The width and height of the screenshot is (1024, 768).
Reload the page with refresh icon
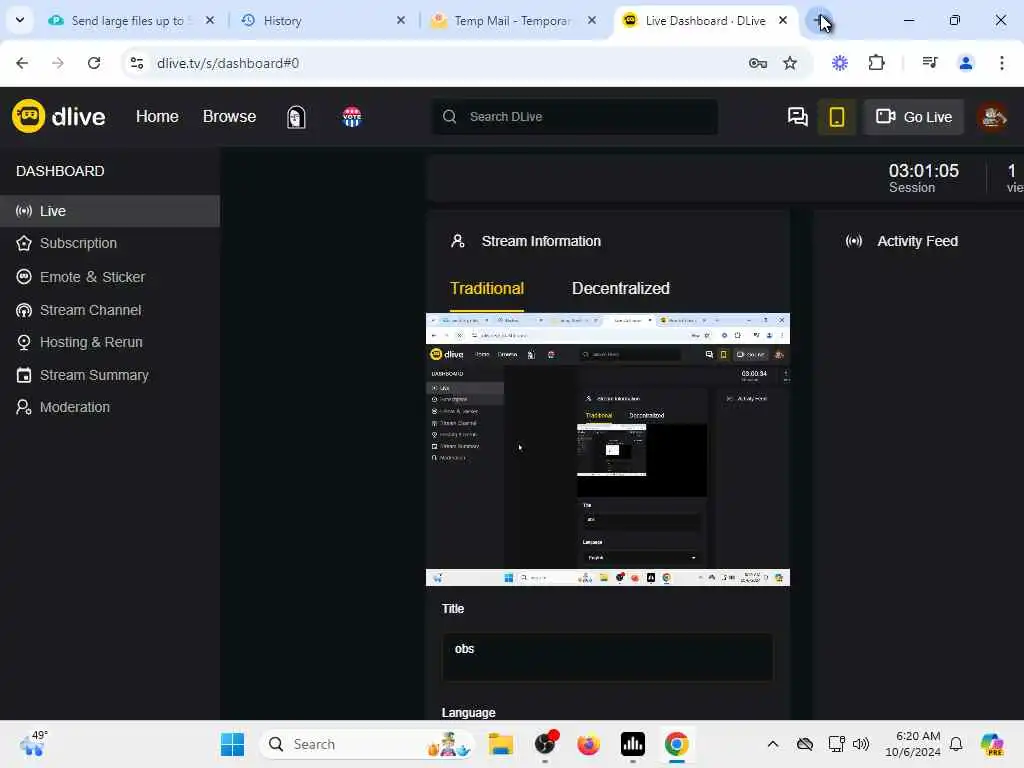click(x=94, y=63)
